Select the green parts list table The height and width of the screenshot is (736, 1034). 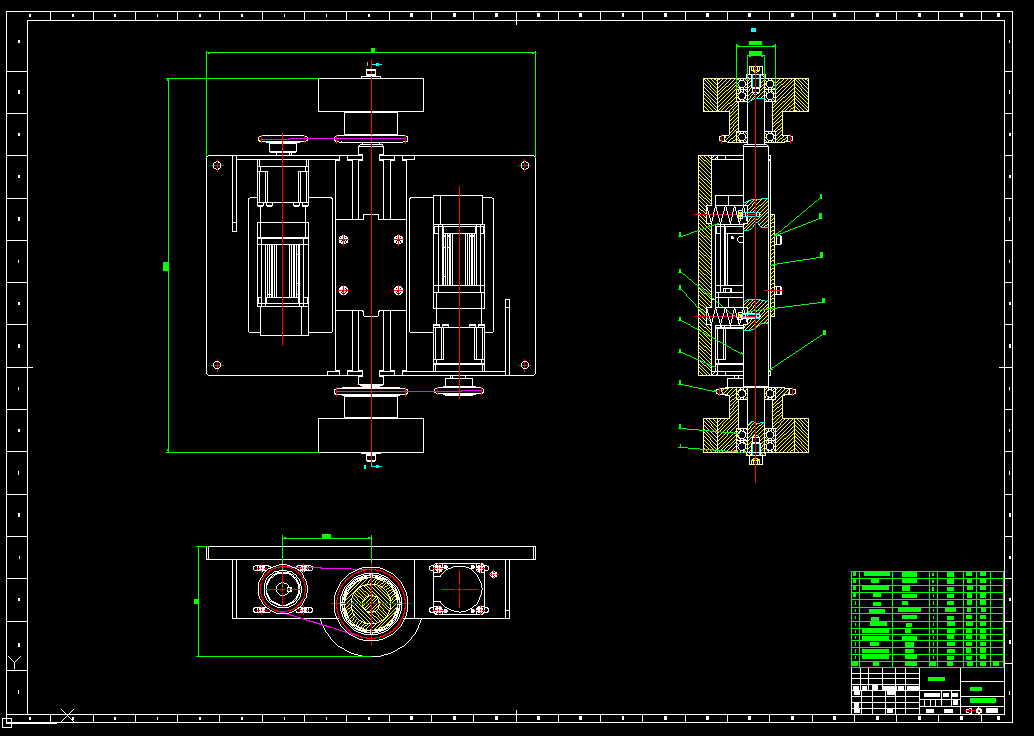coord(928,619)
